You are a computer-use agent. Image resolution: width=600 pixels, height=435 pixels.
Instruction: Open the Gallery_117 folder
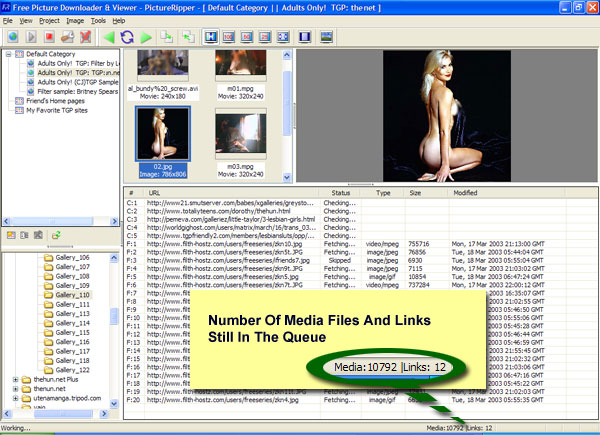[72, 351]
